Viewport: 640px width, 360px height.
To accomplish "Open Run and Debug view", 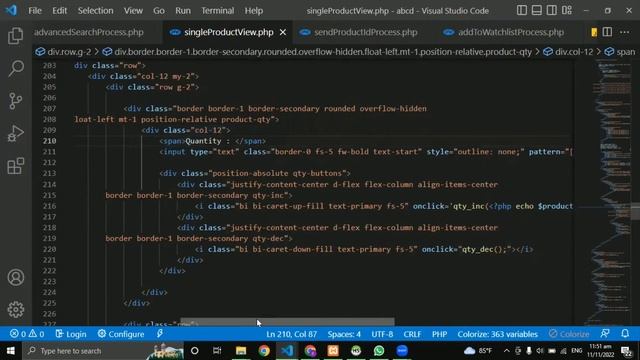I will (x=16, y=133).
